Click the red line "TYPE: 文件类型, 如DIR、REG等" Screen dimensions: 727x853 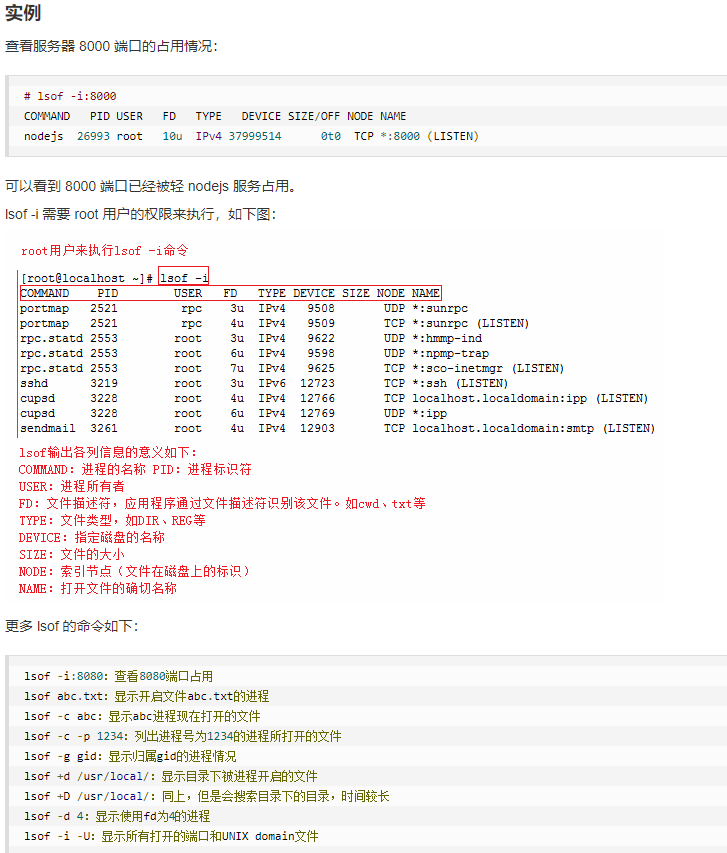(112, 521)
